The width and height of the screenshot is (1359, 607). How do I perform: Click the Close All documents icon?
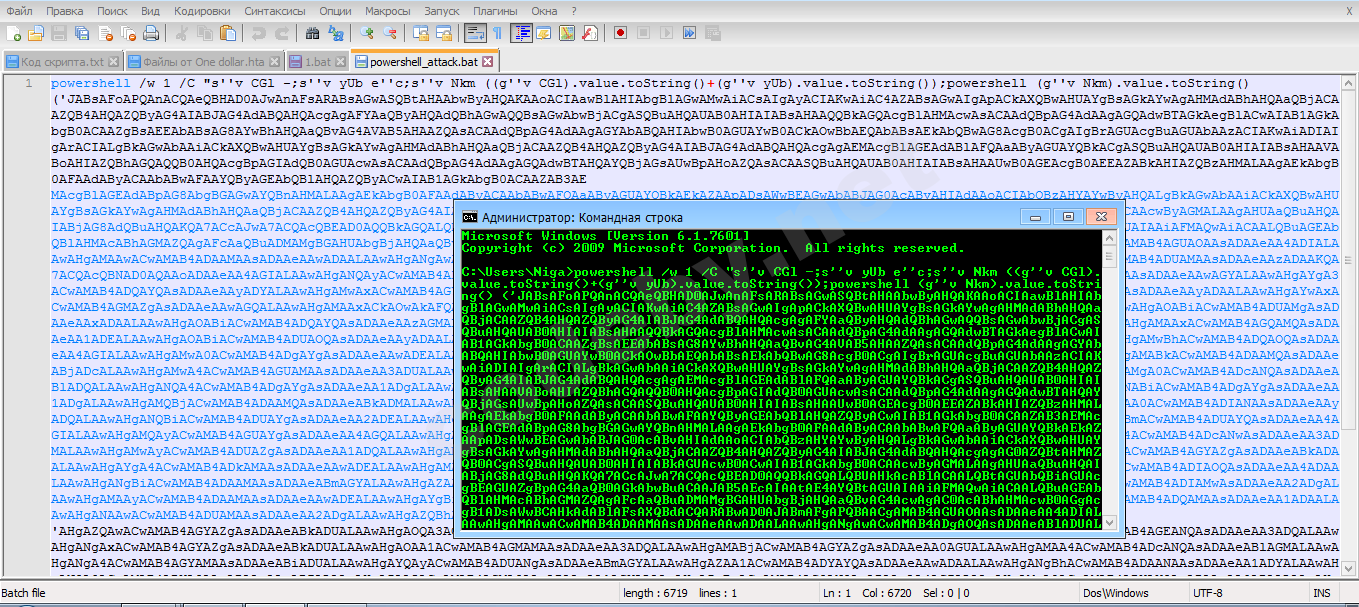(x=128, y=33)
